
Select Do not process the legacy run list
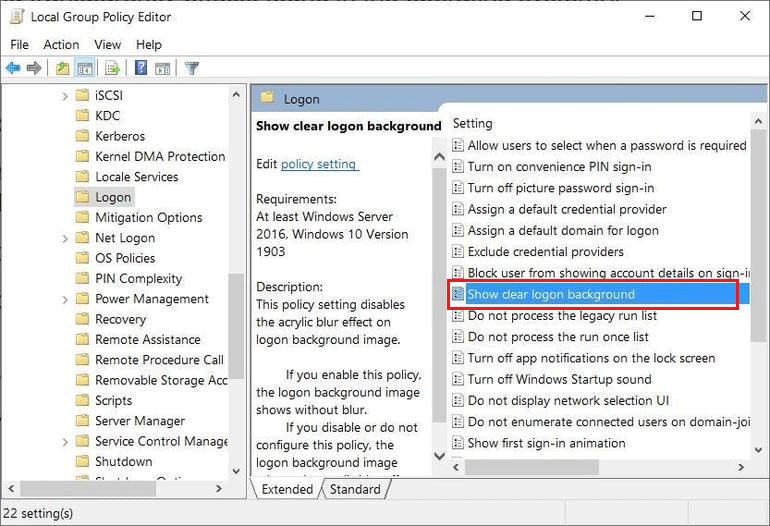click(x=562, y=315)
